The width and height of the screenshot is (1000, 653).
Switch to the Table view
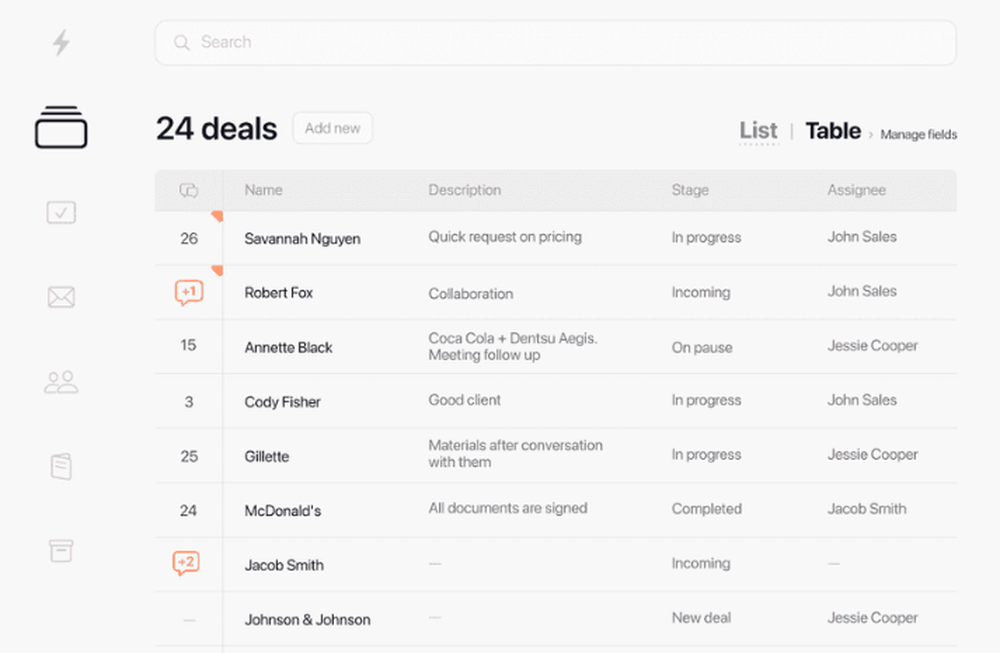point(833,131)
